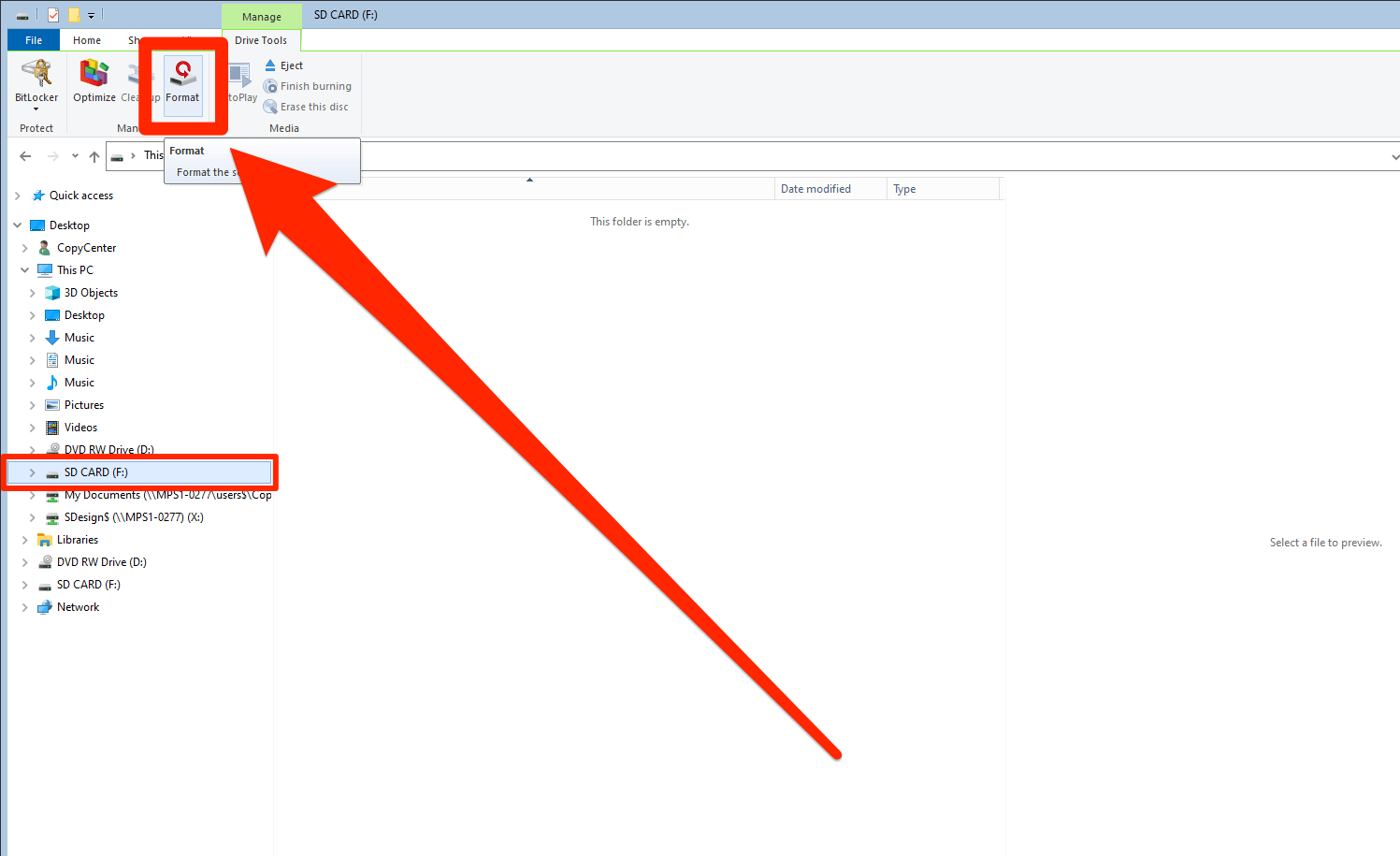Expand the highlighted SD CARD (F:) node

click(x=33, y=472)
